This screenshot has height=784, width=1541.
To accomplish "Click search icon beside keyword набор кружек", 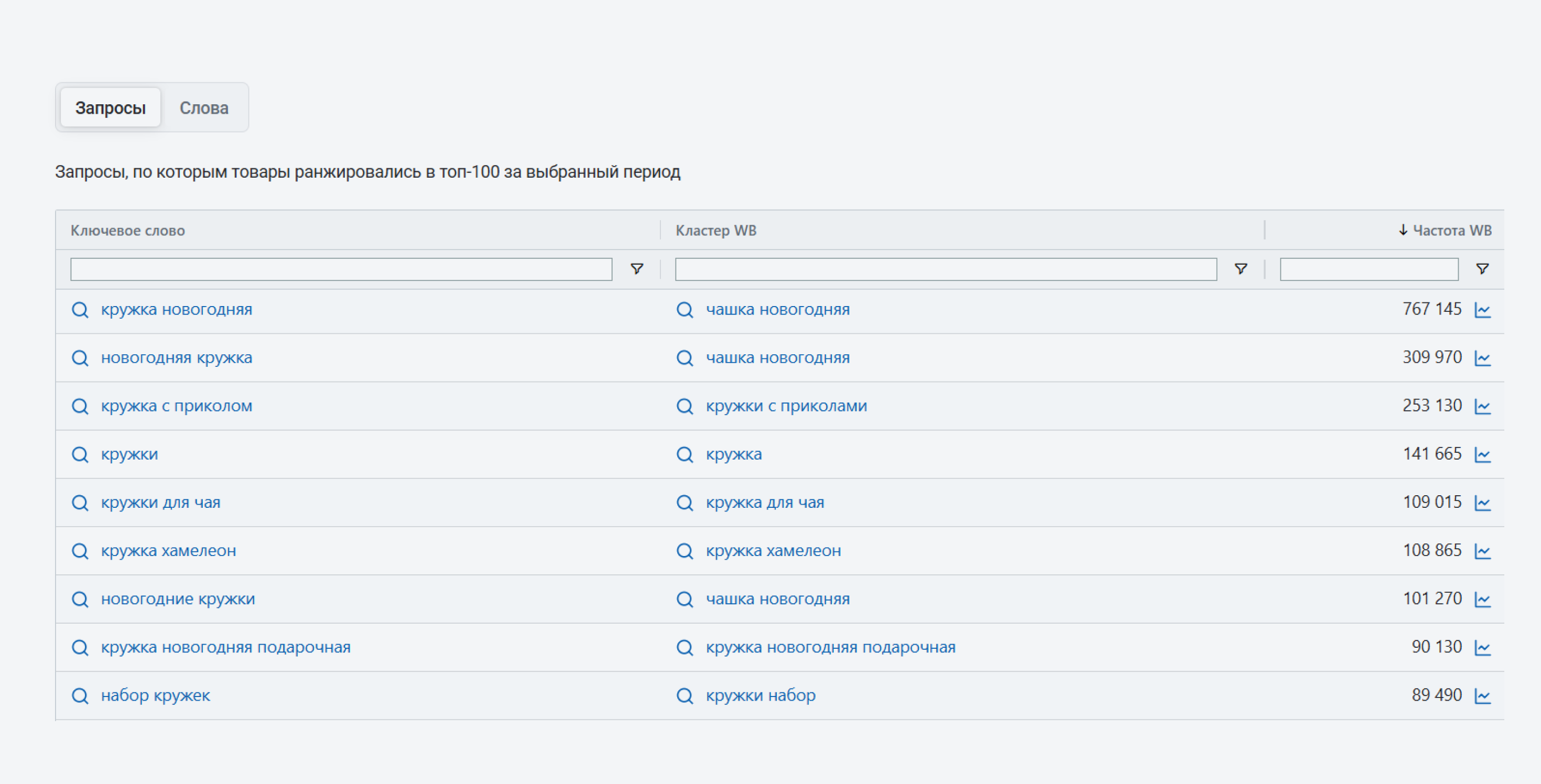I will 80,696.
